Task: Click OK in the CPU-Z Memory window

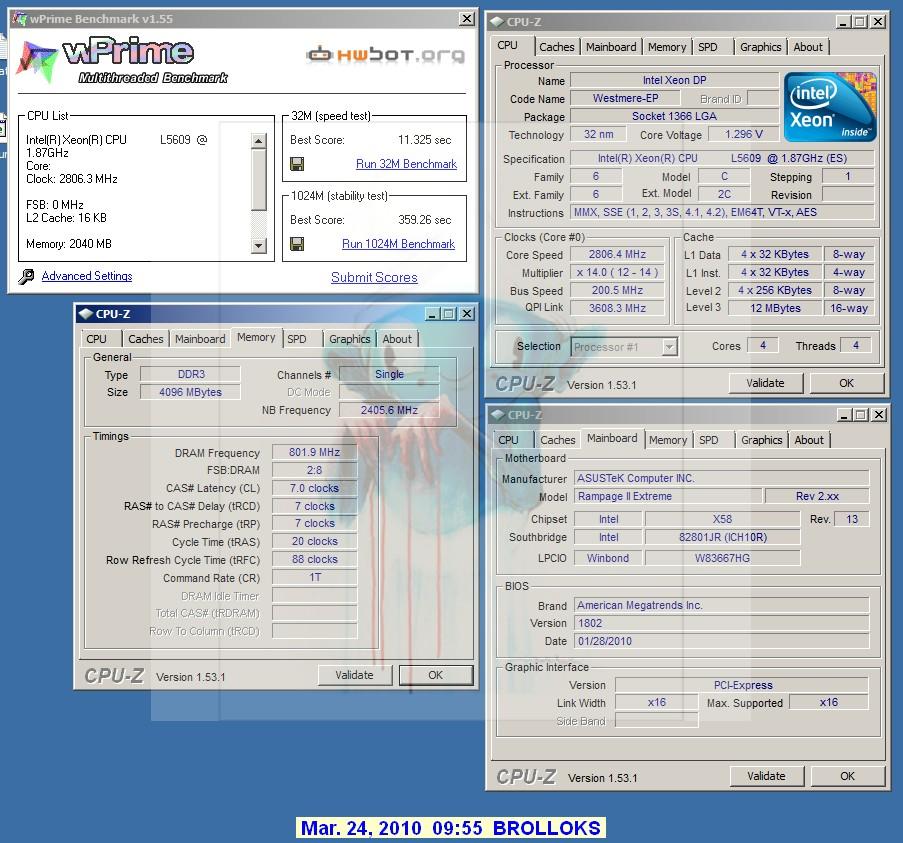Action: click(x=435, y=675)
